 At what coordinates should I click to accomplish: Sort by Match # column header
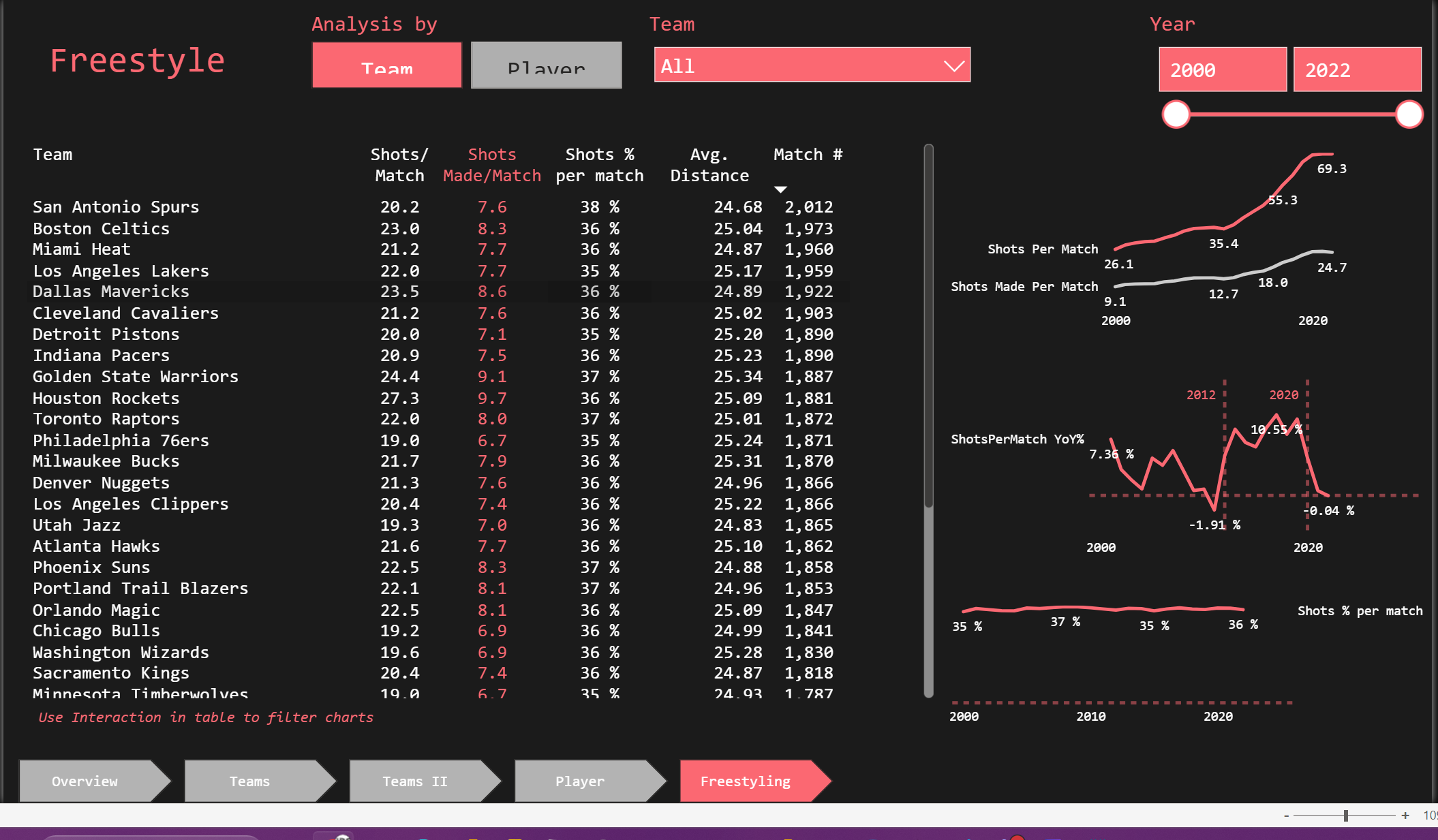(x=808, y=155)
